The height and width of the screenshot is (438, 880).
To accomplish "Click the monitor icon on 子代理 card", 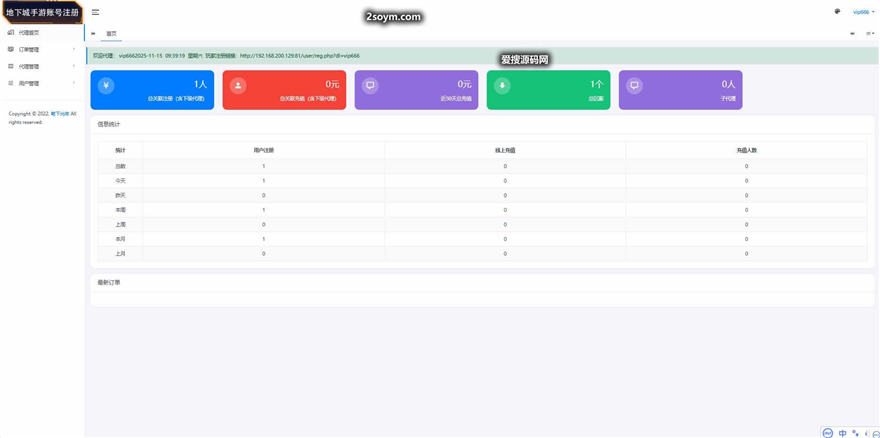I will click(x=634, y=86).
